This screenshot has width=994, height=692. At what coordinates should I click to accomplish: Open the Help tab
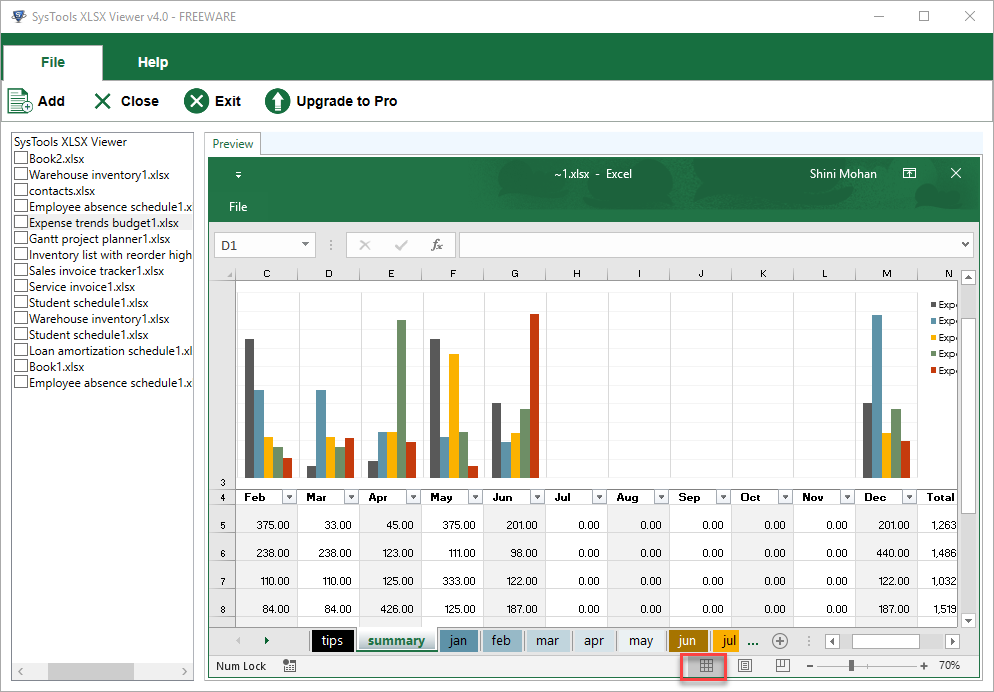point(153,62)
